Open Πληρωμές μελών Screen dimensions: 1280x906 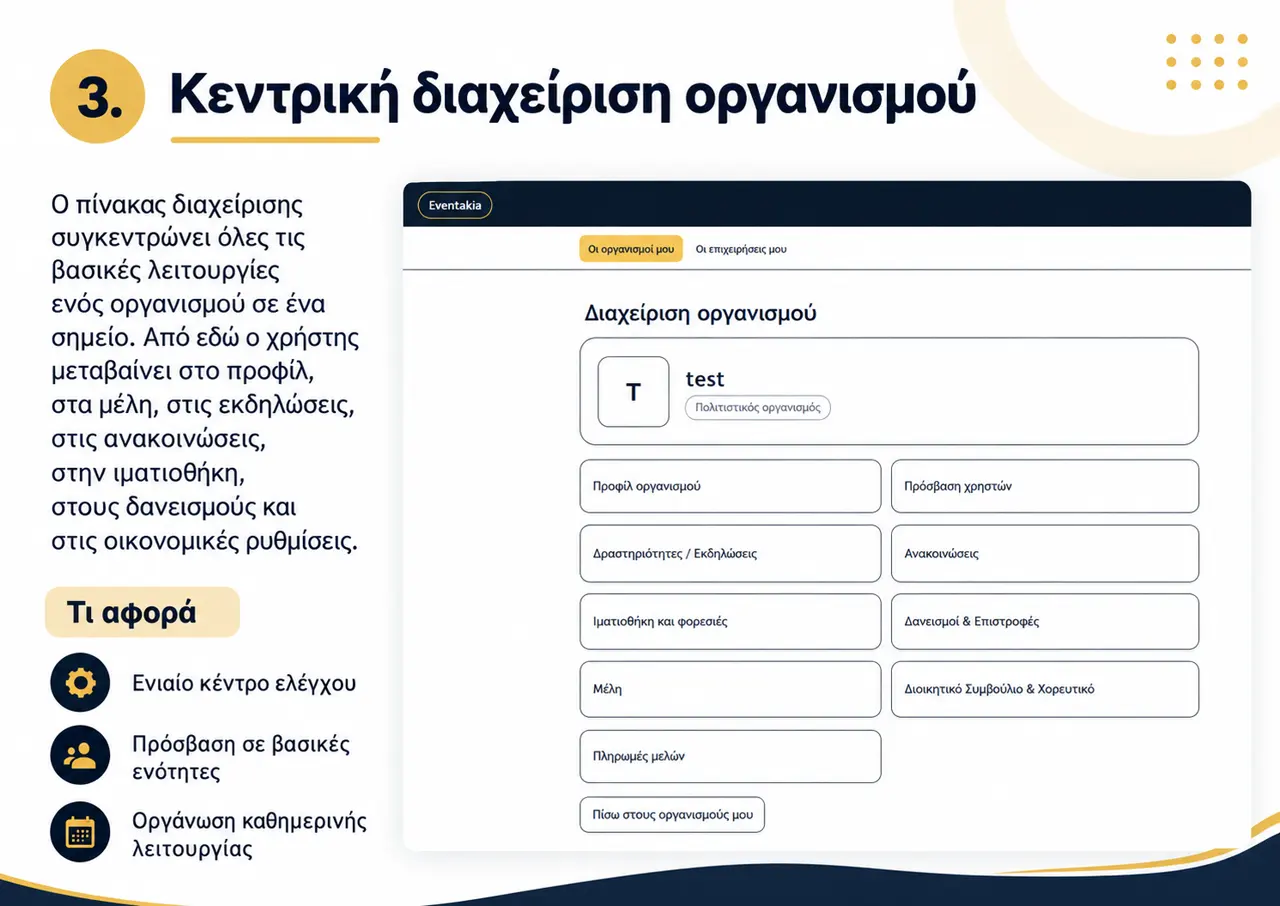coord(730,756)
